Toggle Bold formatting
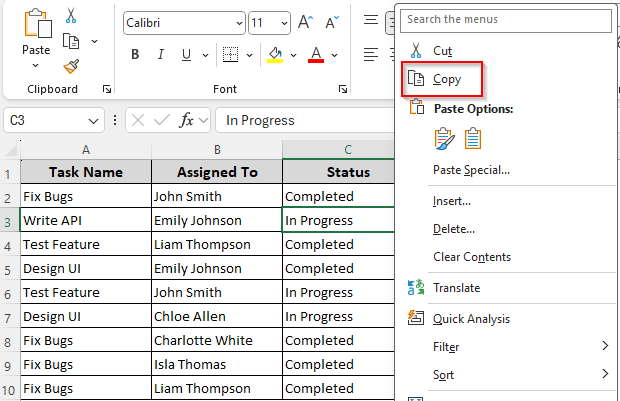This screenshot has width=620, height=401. [x=134, y=54]
